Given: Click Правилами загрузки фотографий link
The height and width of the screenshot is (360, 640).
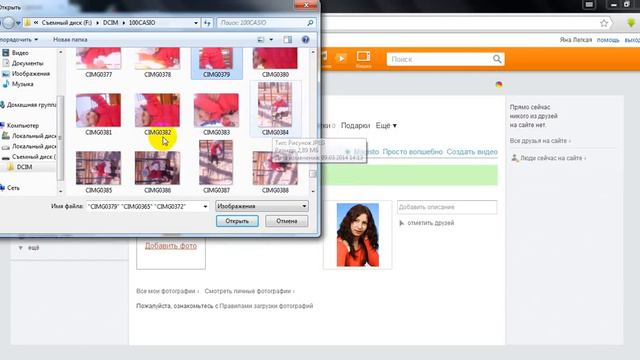Looking at the screenshot, I should click(x=266, y=306).
